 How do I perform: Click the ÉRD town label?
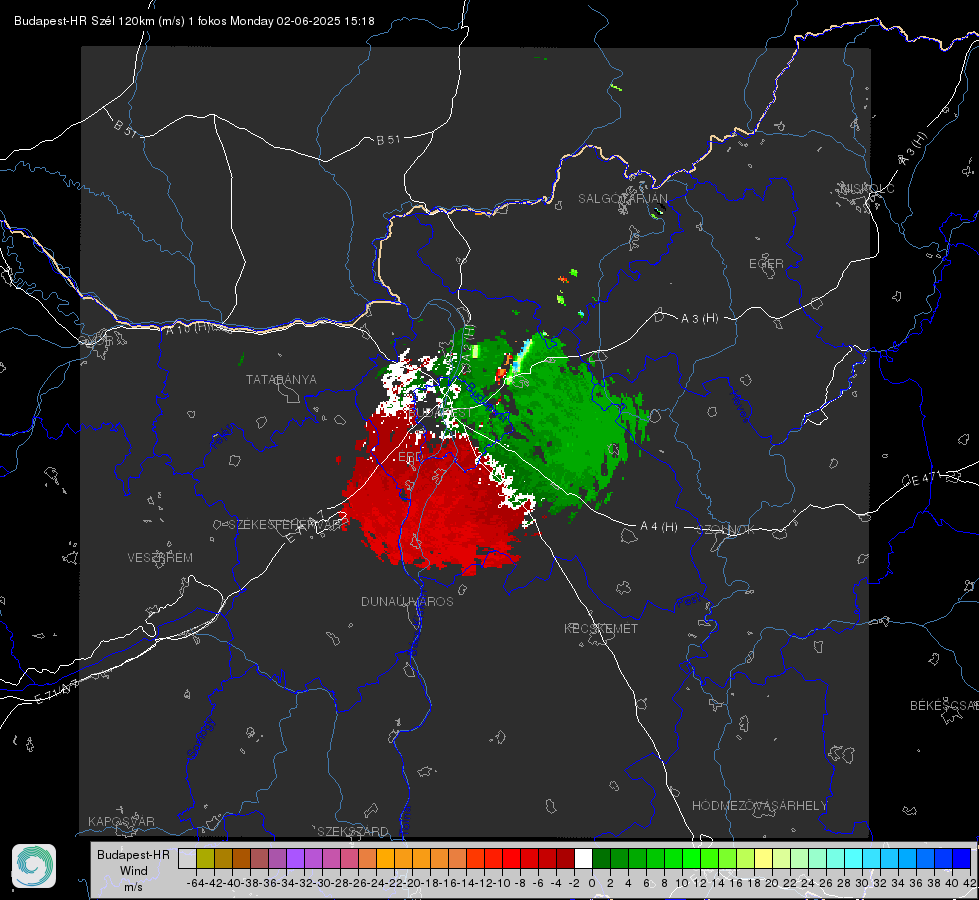click(x=410, y=457)
